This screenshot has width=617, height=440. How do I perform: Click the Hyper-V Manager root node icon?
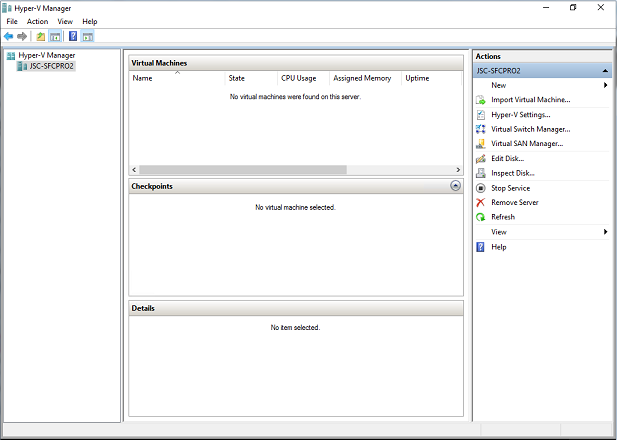pyautogui.click(x=11, y=55)
